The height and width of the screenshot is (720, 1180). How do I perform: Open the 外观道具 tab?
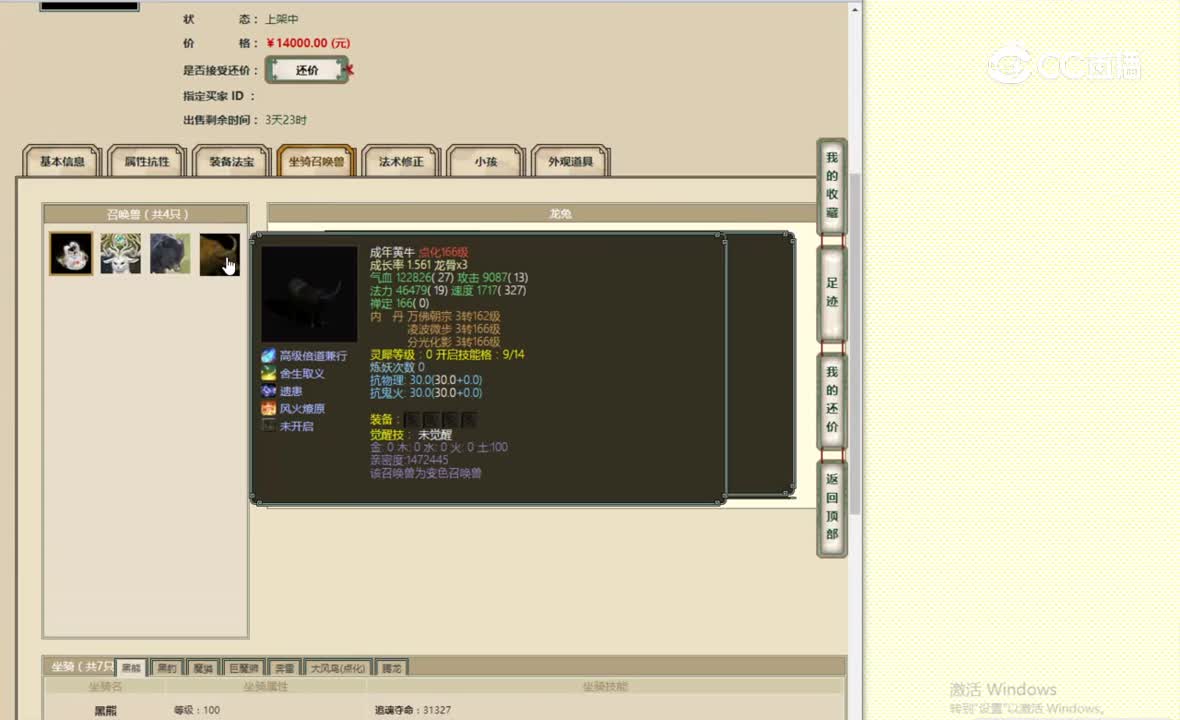click(x=570, y=161)
